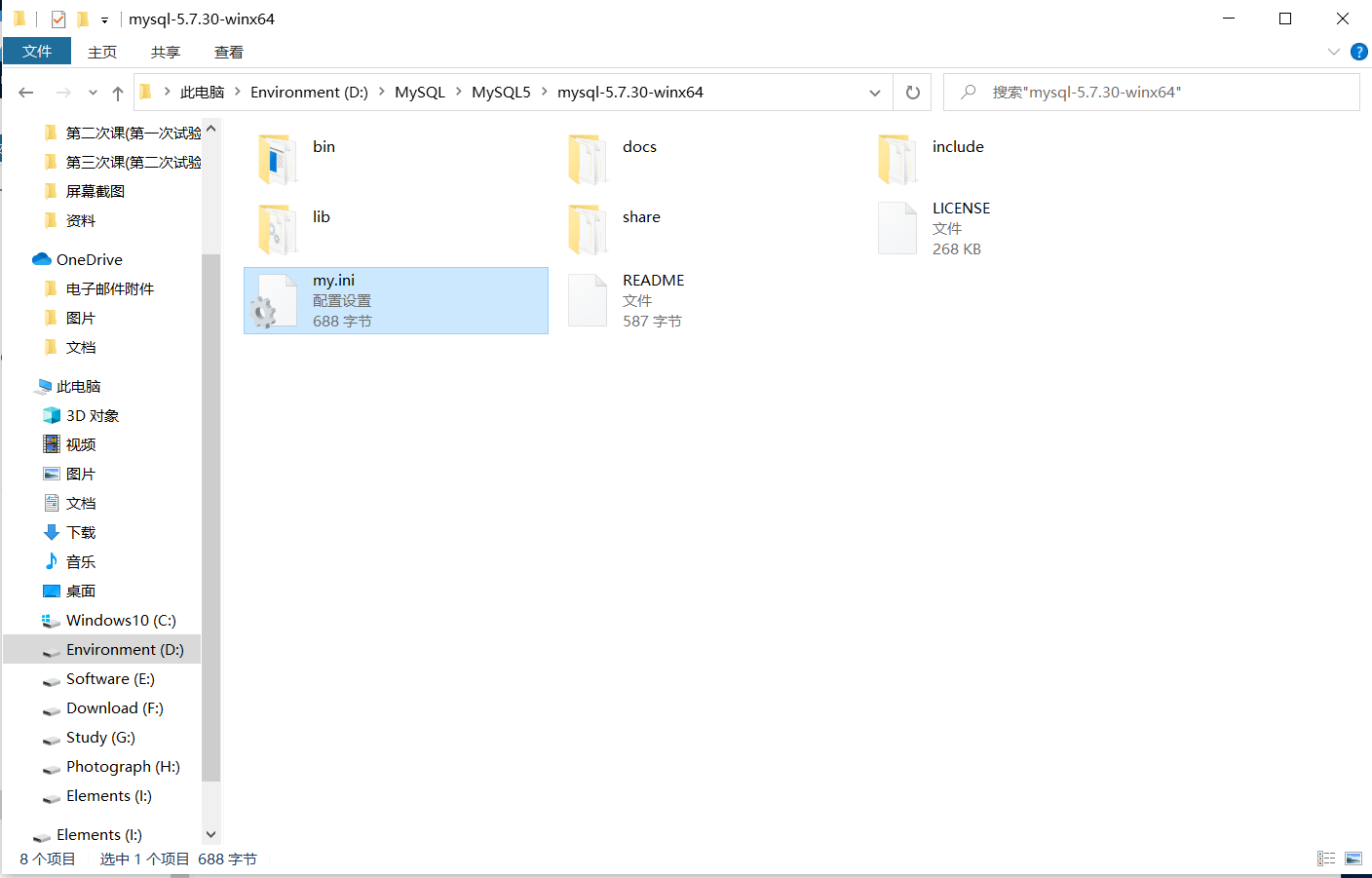Open the share folder
Screen dimensions: 1372x878
tap(641, 216)
